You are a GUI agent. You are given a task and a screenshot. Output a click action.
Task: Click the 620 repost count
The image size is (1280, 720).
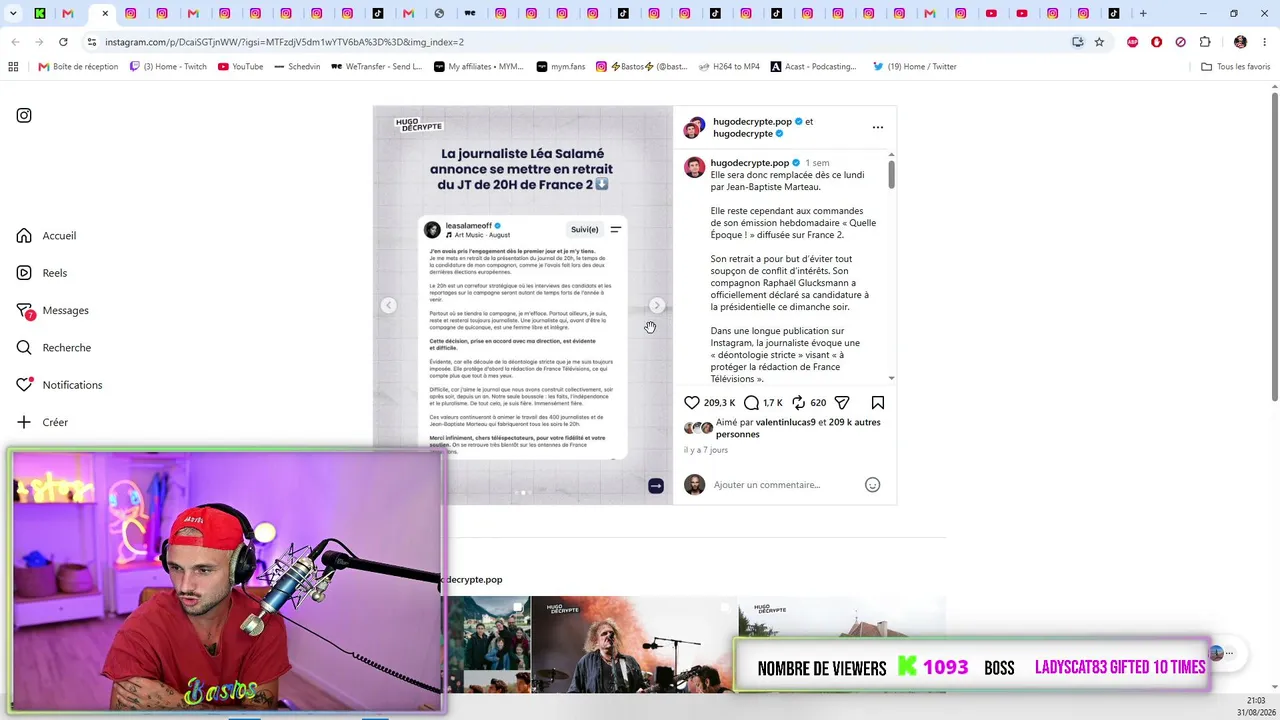(818, 403)
